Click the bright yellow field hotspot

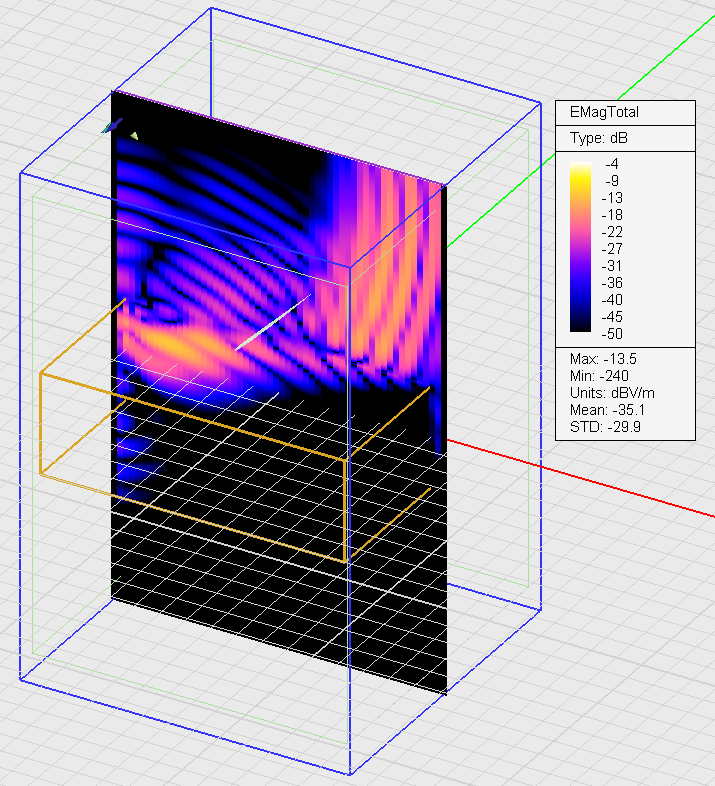click(185, 345)
